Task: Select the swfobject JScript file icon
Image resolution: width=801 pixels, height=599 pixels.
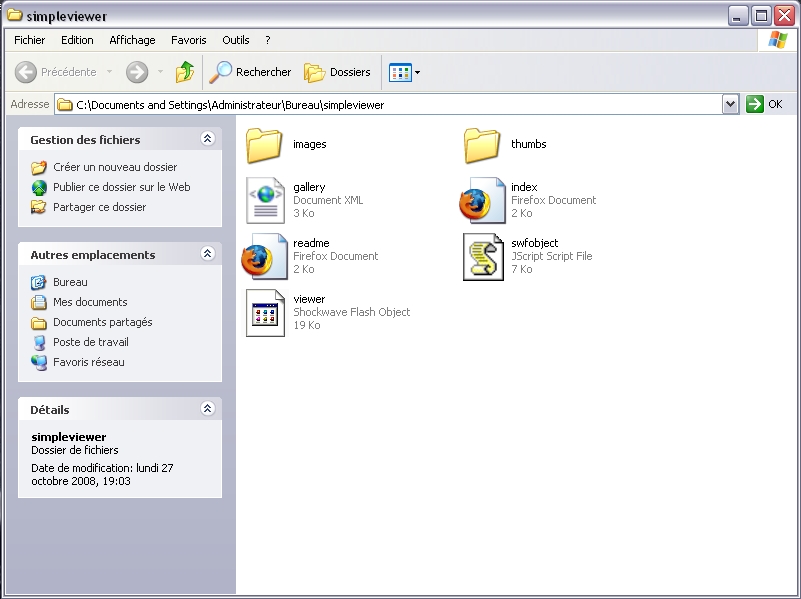Action: [x=482, y=257]
